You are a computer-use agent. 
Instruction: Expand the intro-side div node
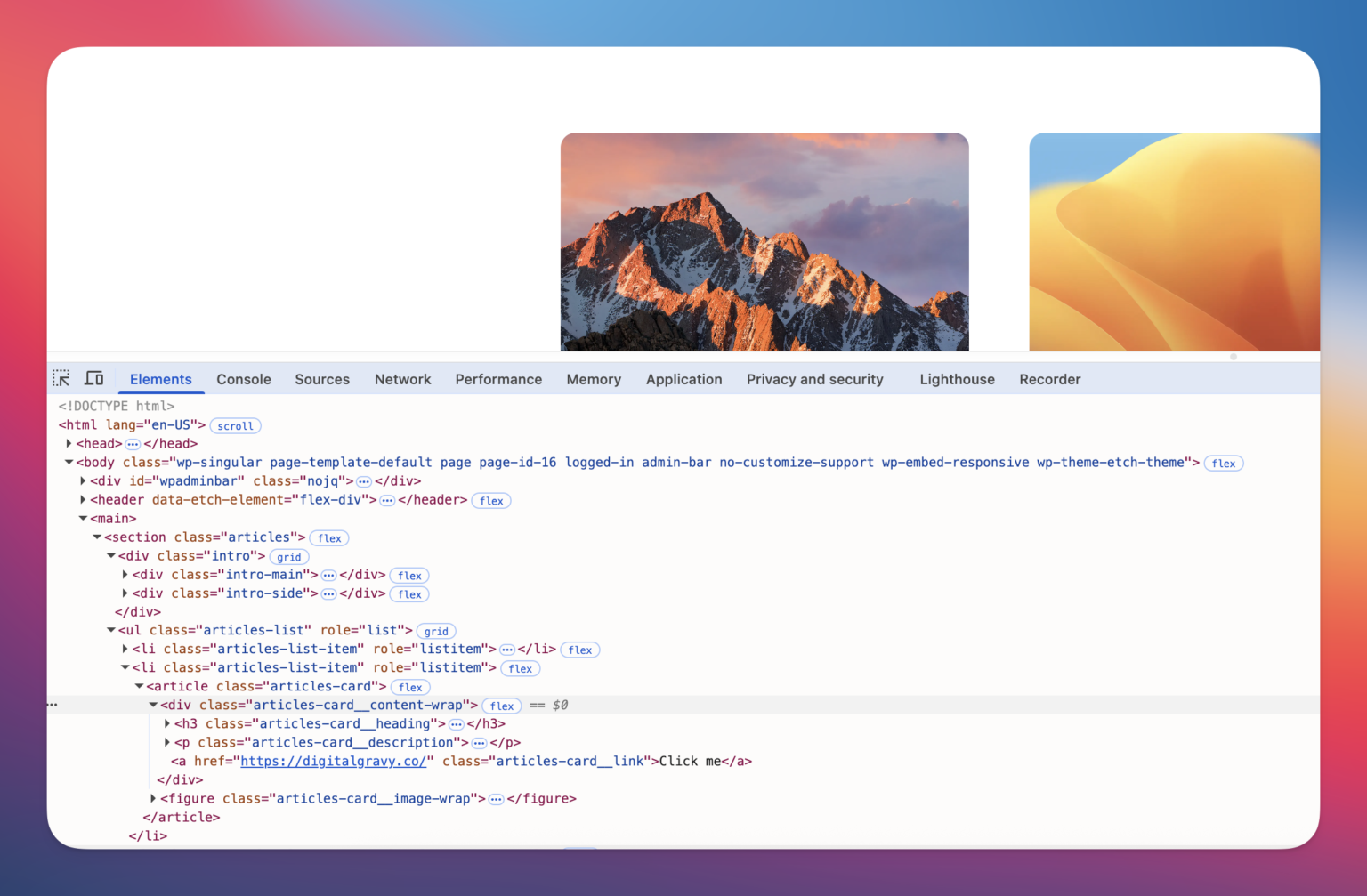click(x=125, y=593)
